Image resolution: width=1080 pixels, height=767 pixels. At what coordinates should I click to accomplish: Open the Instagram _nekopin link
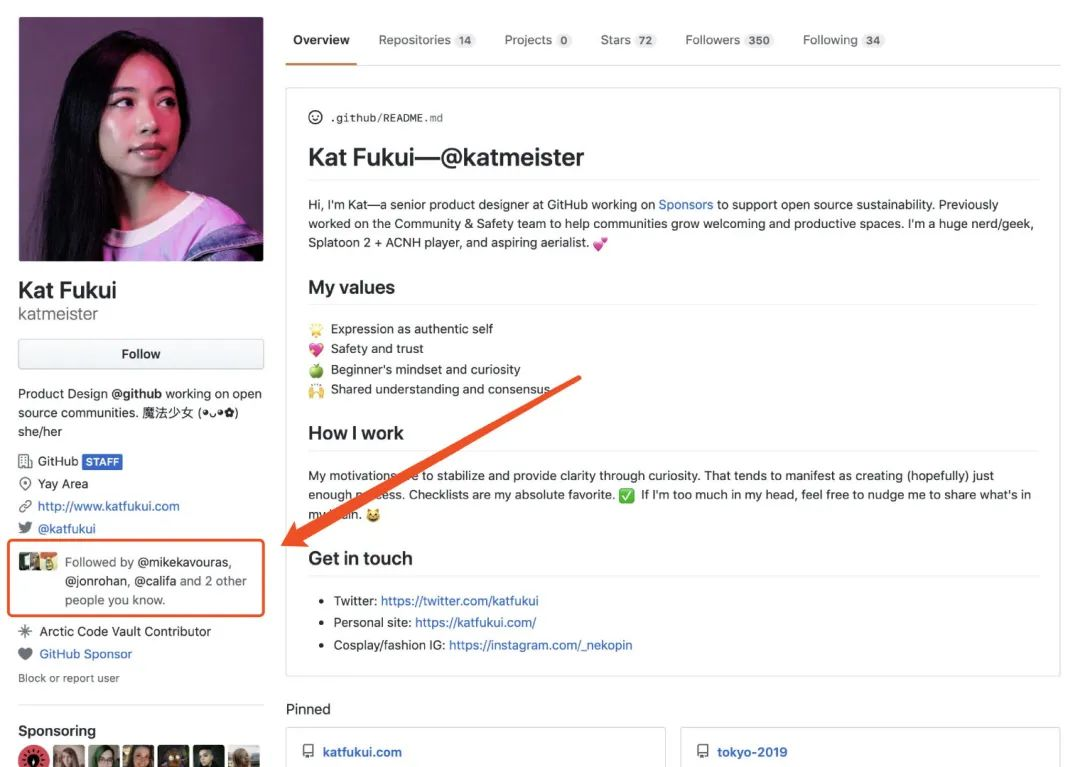[540, 645]
